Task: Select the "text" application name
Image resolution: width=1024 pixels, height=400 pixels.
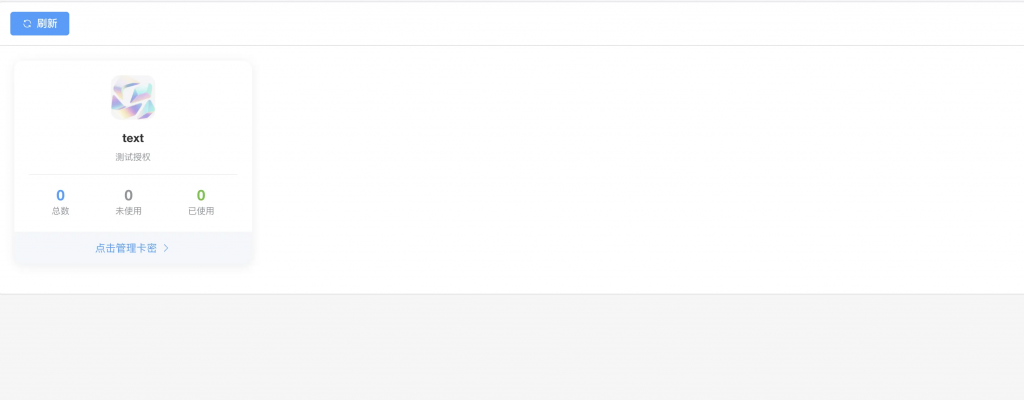Action: (133, 138)
